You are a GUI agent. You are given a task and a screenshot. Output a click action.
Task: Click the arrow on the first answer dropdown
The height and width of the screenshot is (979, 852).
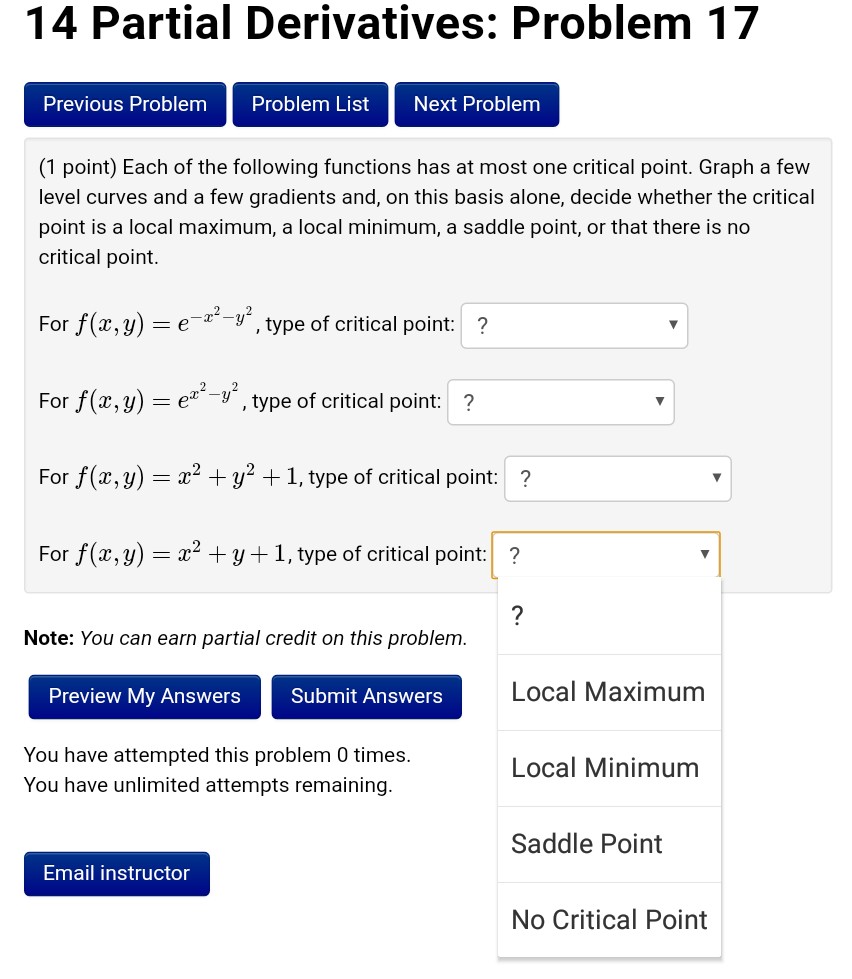pos(674,325)
